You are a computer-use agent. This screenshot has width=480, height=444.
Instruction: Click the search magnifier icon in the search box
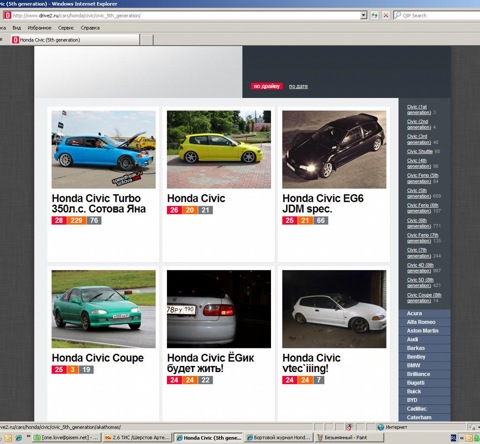coord(398,15)
